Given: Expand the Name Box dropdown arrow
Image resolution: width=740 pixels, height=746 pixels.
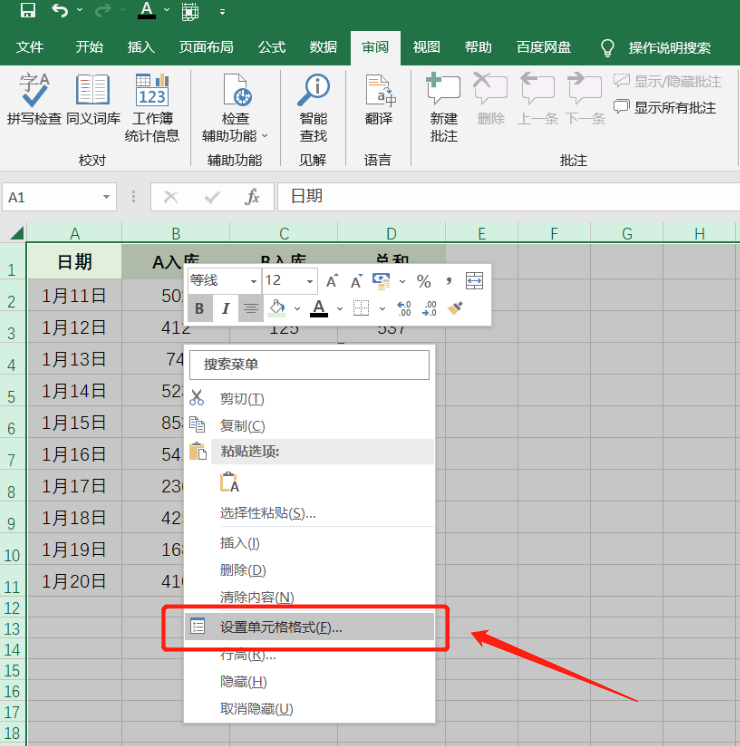Looking at the screenshot, I should (106, 197).
